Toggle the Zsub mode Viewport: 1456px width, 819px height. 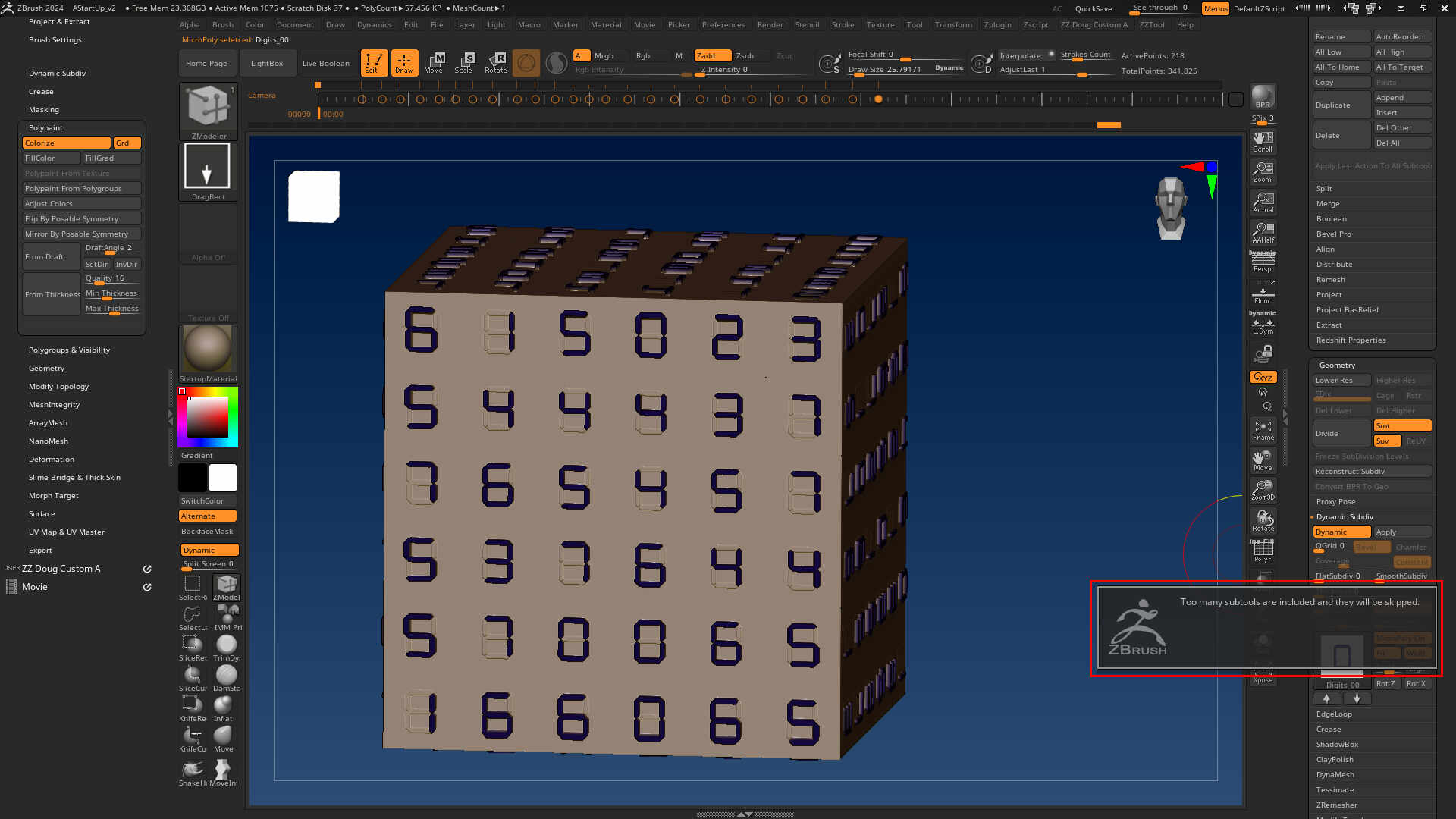[x=750, y=55]
